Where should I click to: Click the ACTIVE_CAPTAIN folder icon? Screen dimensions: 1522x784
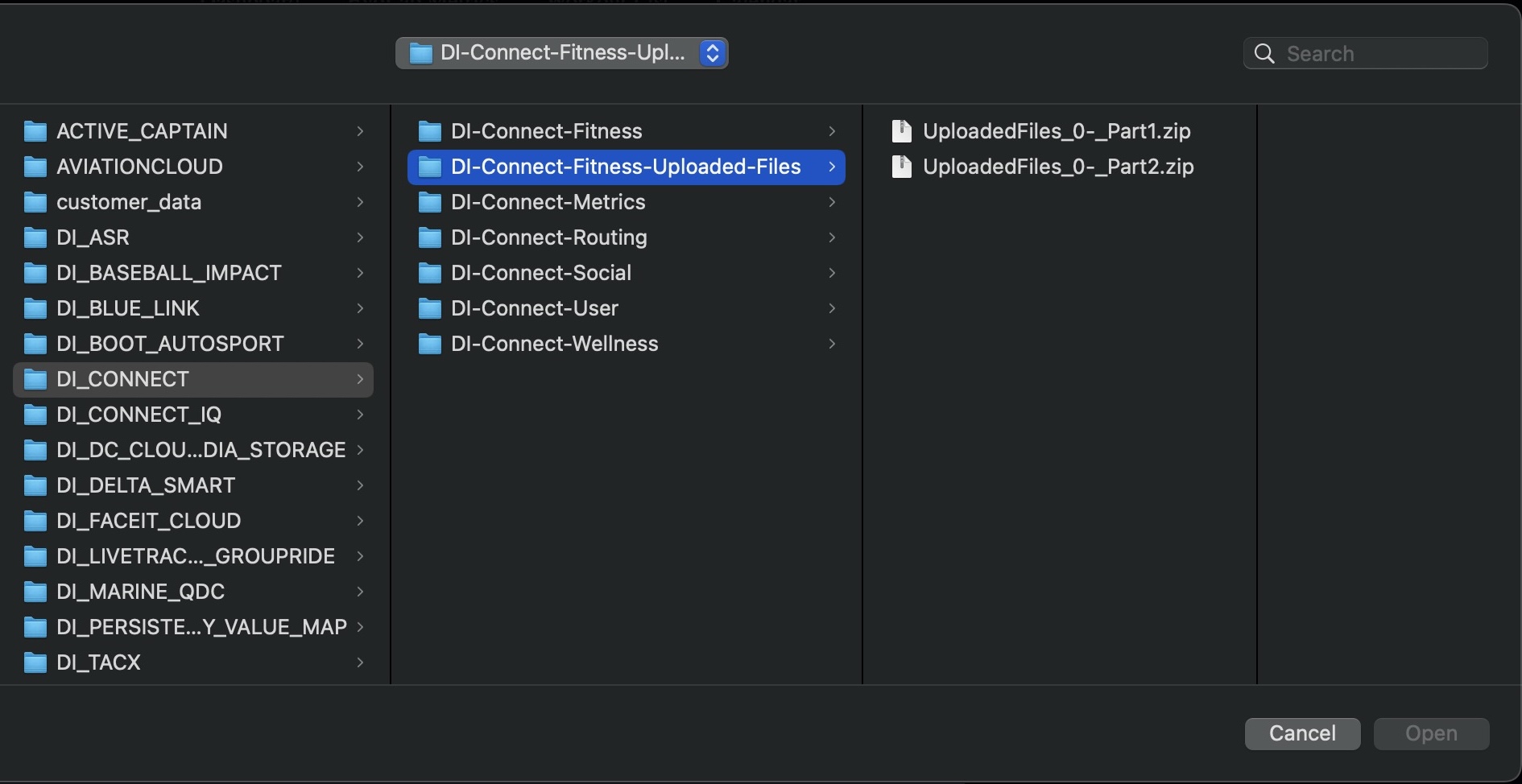35,131
